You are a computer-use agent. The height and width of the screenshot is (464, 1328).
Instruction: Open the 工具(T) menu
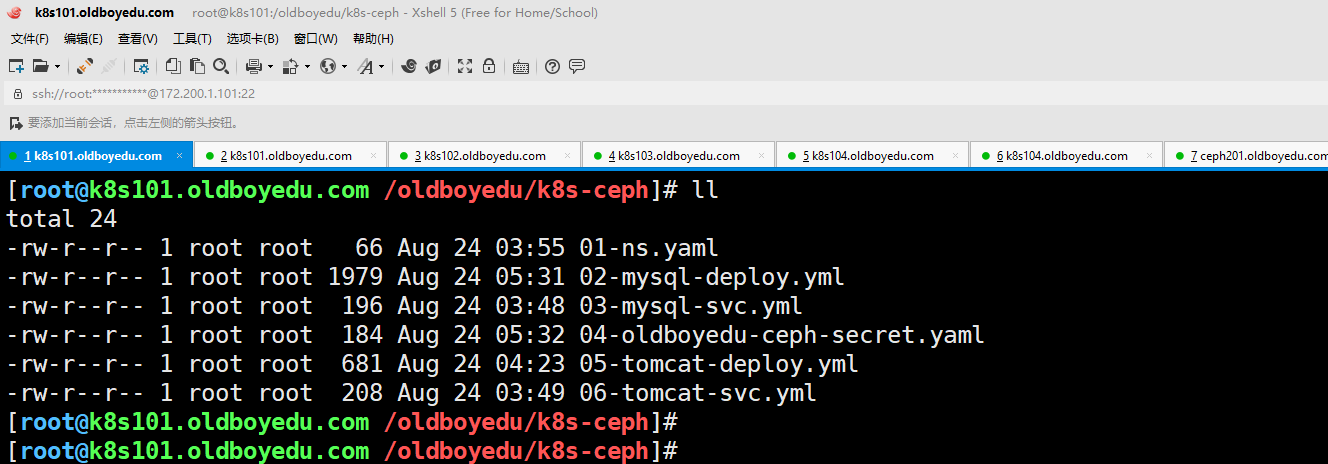coord(192,39)
